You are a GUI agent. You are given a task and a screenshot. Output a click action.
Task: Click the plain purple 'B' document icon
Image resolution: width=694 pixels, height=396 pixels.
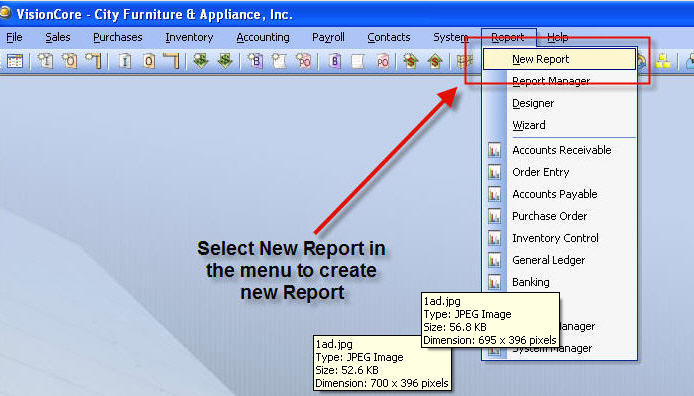[x=335, y=61]
